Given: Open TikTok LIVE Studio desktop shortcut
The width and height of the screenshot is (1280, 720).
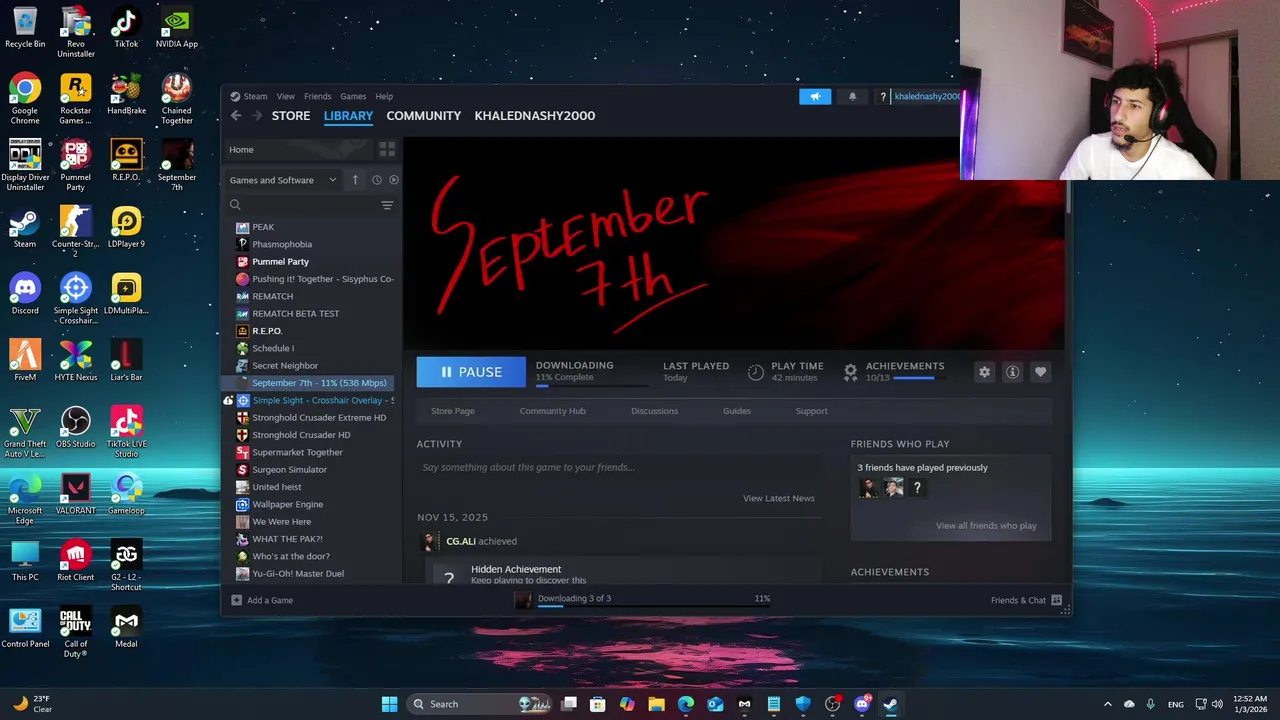Looking at the screenshot, I should pos(126,431).
